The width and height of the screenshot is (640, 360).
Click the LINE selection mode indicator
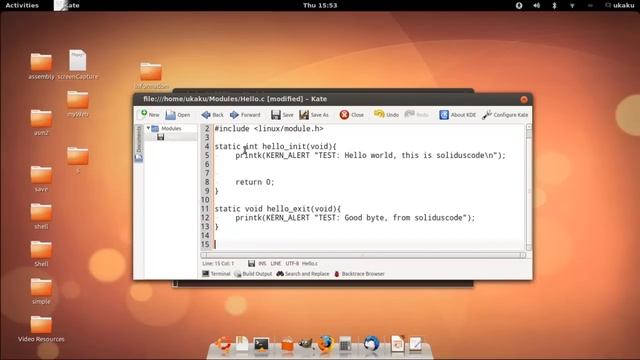[x=276, y=264]
